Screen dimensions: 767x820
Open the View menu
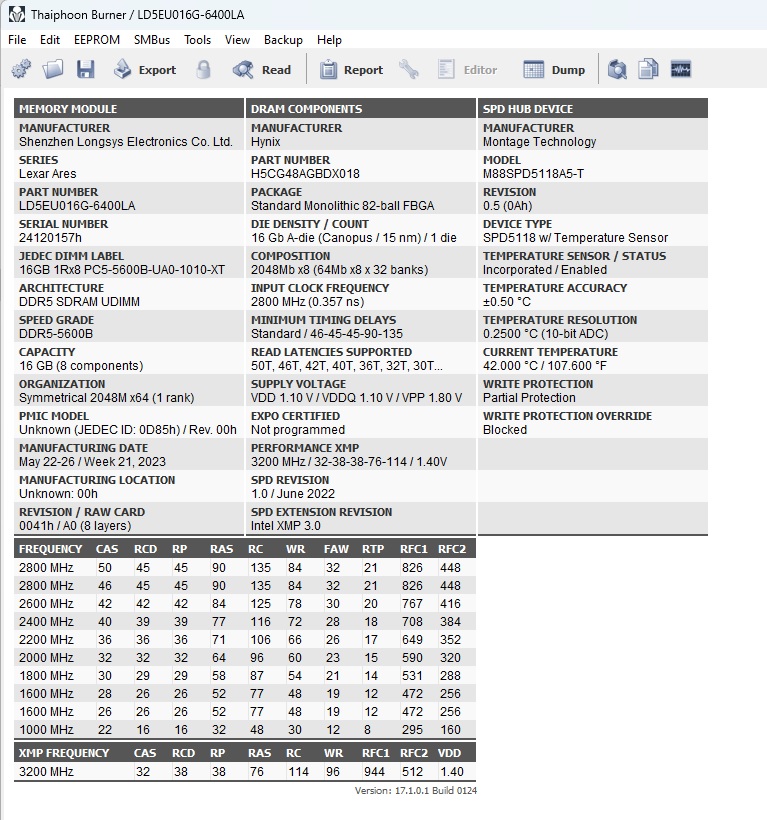click(237, 40)
